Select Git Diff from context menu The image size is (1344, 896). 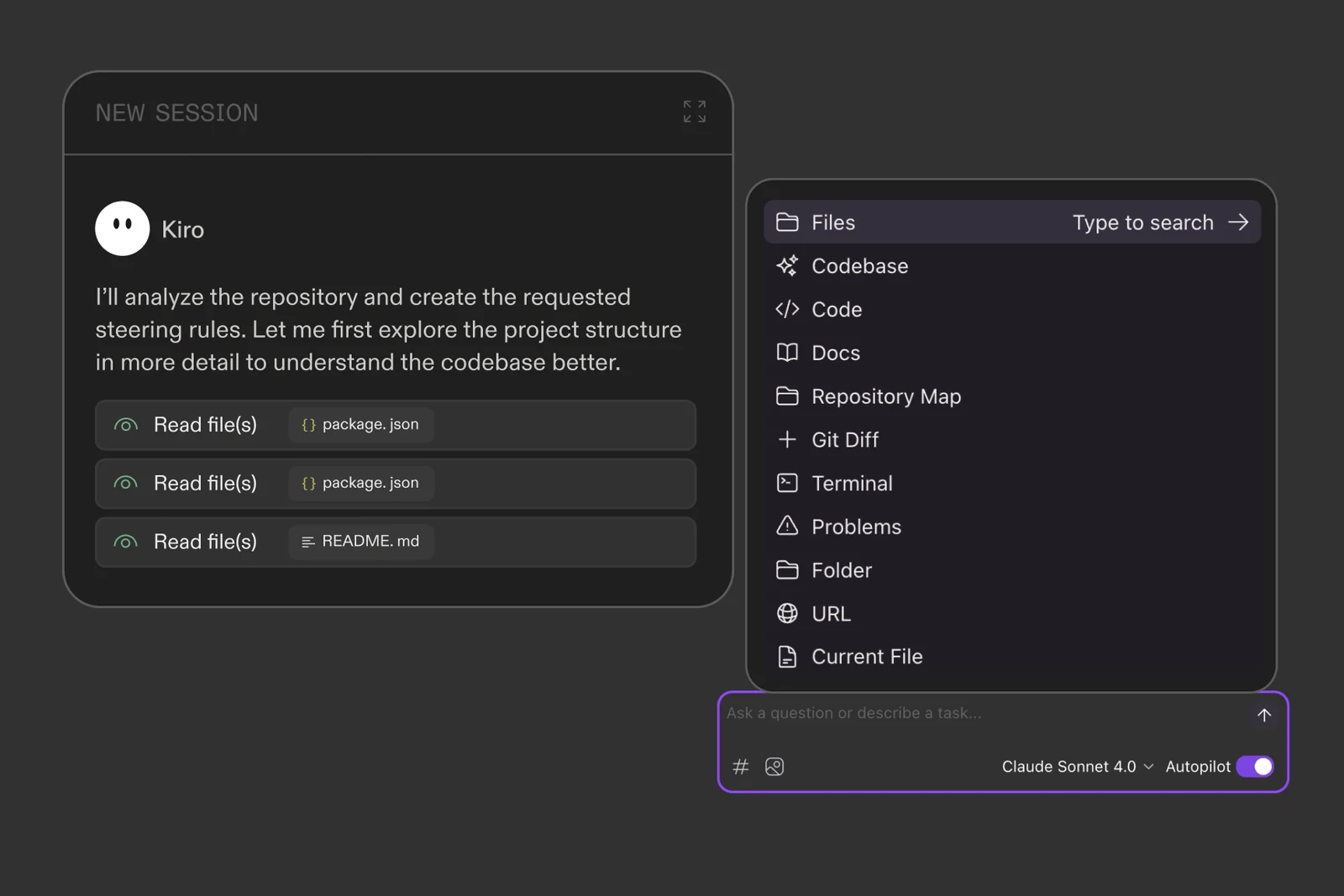[844, 440]
